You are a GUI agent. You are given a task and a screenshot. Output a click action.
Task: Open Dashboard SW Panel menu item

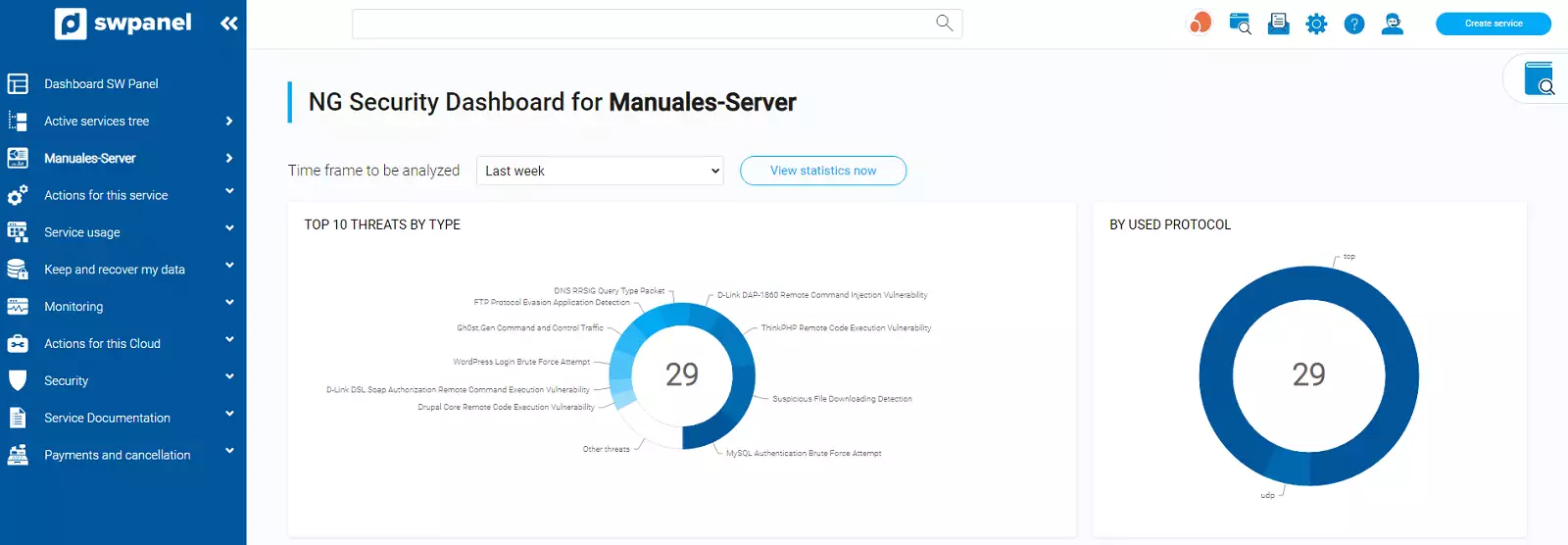101,84
